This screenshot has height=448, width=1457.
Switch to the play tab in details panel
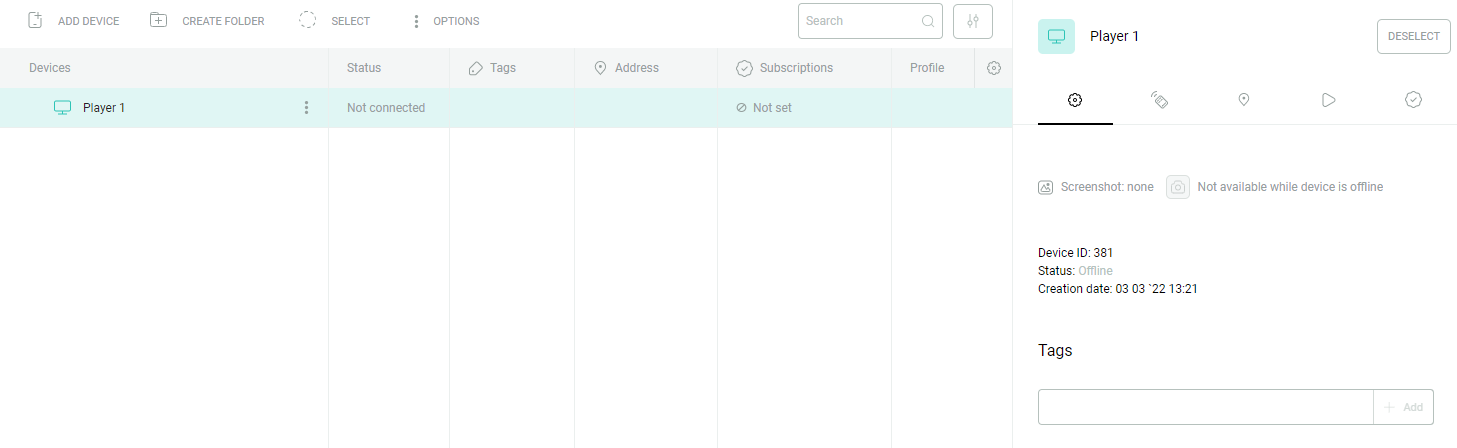pyautogui.click(x=1328, y=100)
